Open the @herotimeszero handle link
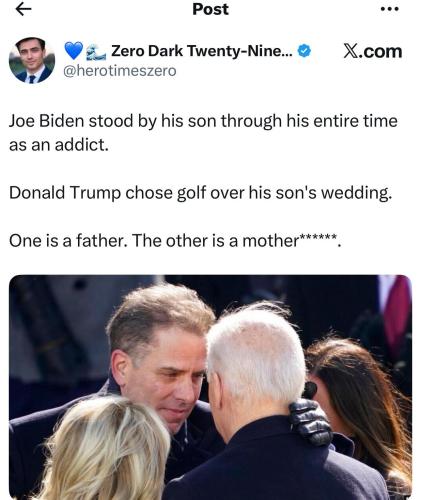 point(120,71)
